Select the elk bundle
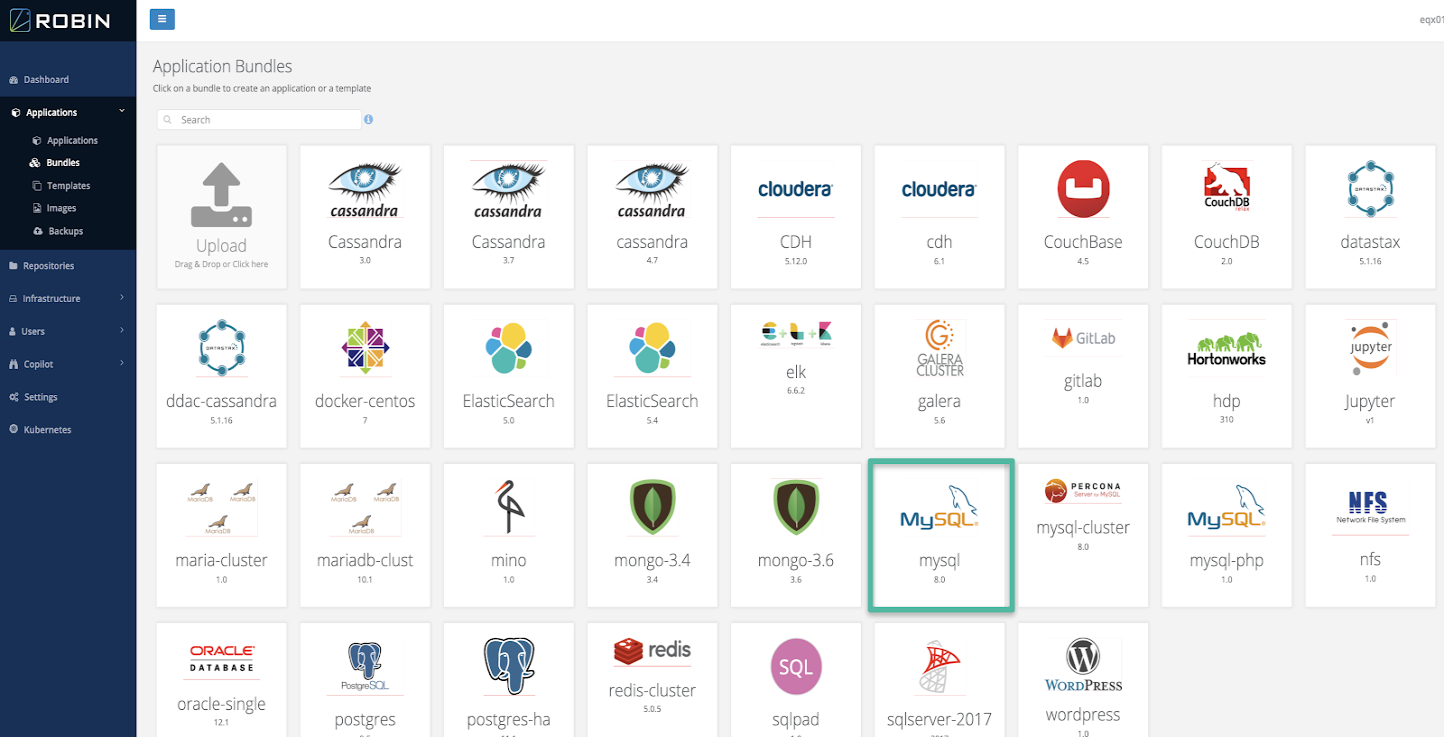The image size is (1444, 737). [x=796, y=376]
